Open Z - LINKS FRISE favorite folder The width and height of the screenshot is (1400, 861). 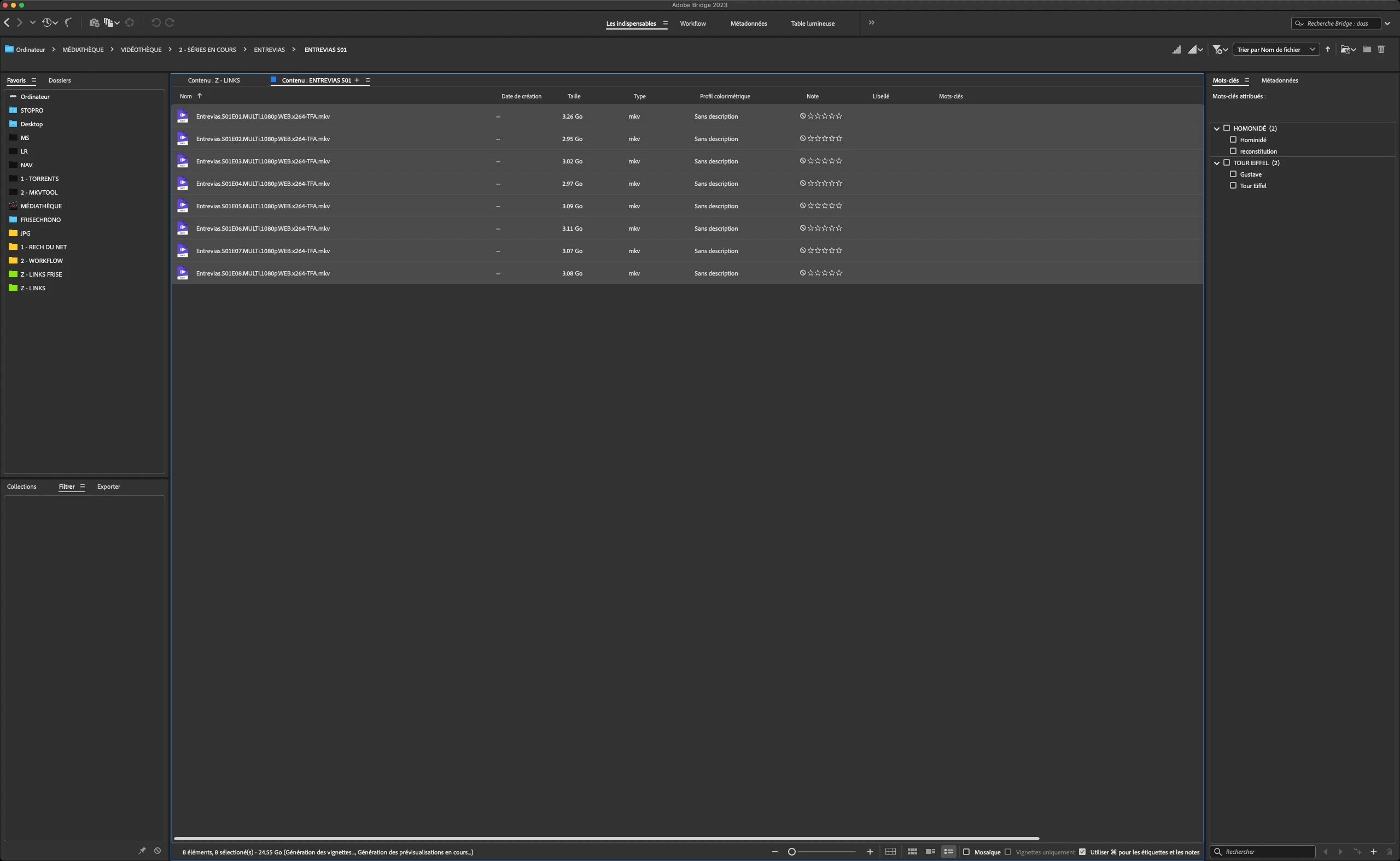[x=41, y=274]
